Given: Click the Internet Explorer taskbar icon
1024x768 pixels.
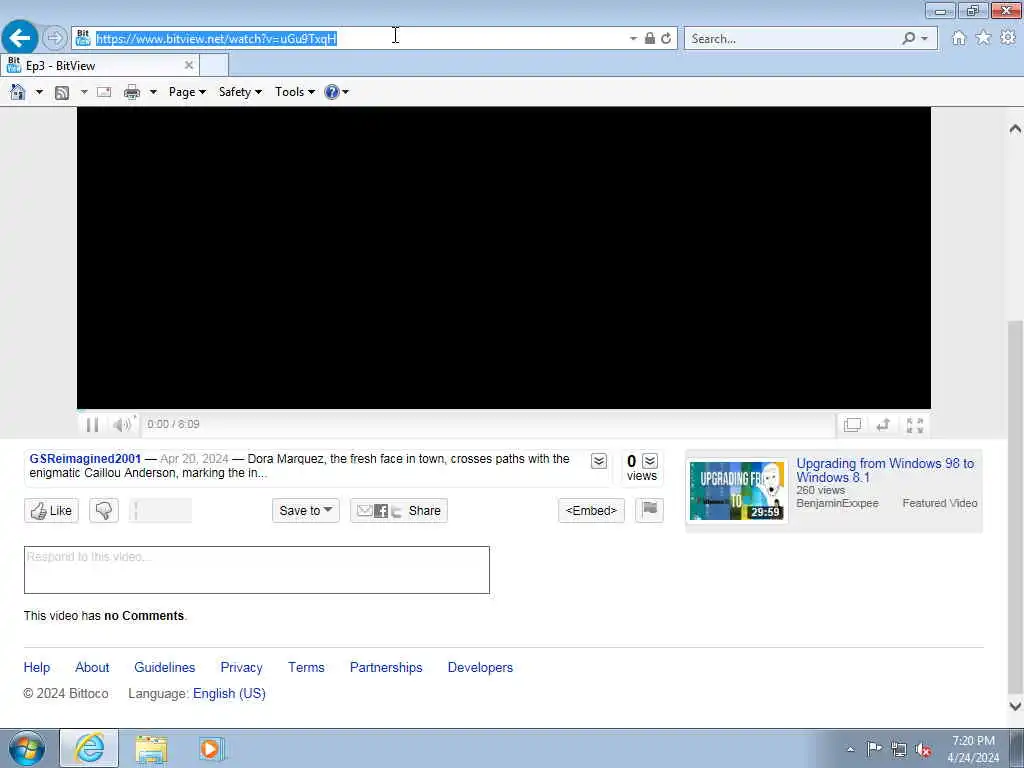Looking at the screenshot, I should [89, 748].
